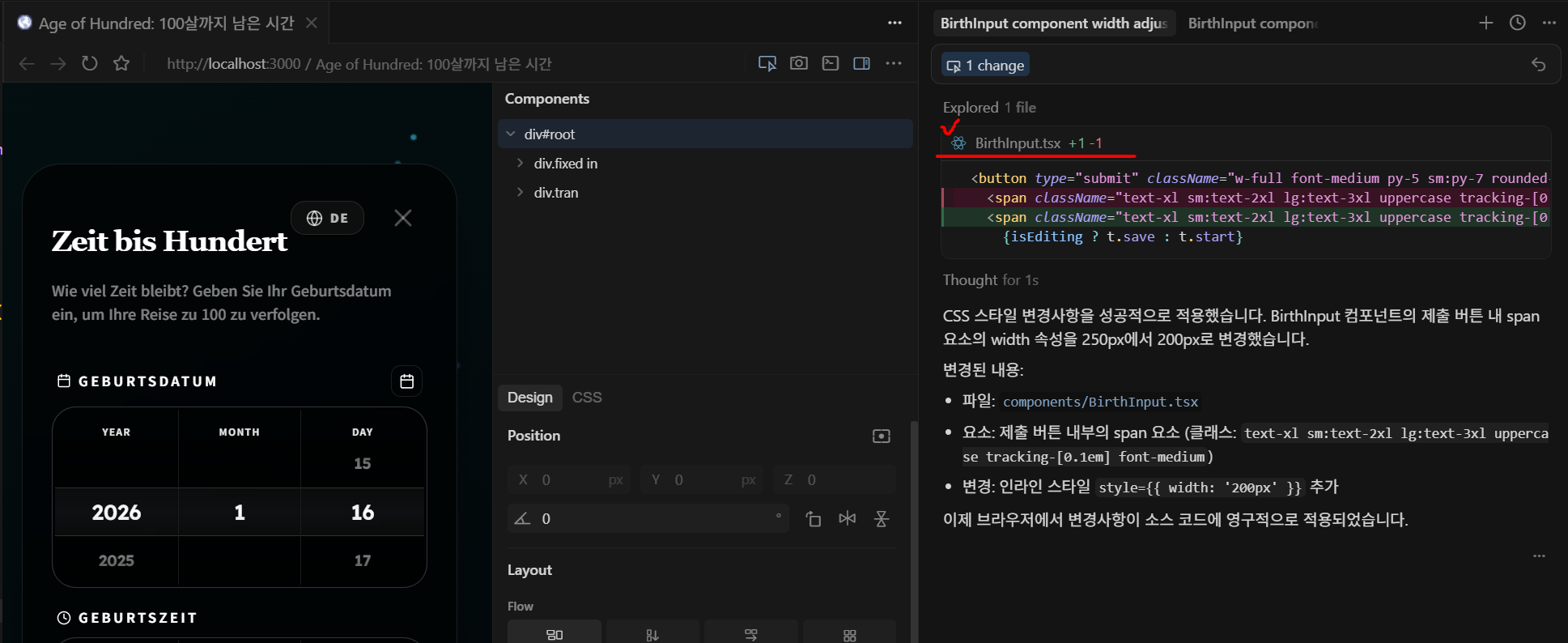
Task: Rotate the element 90 degrees
Action: [814, 518]
